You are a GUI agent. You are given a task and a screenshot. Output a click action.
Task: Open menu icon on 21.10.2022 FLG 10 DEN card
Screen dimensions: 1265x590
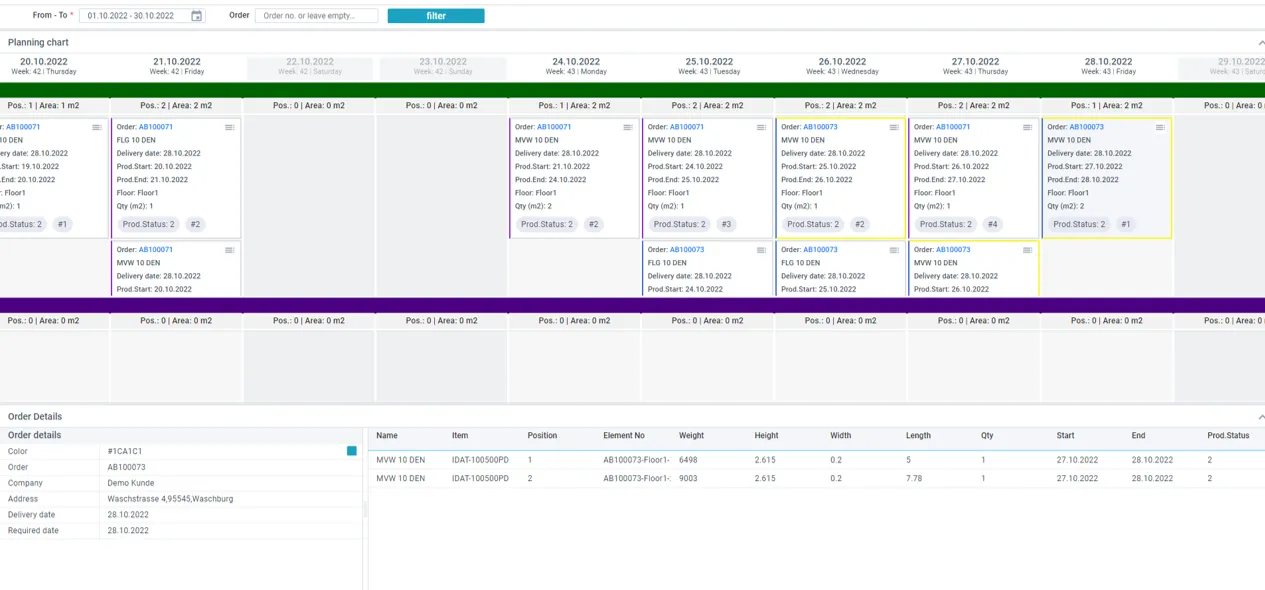tap(229, 127)
